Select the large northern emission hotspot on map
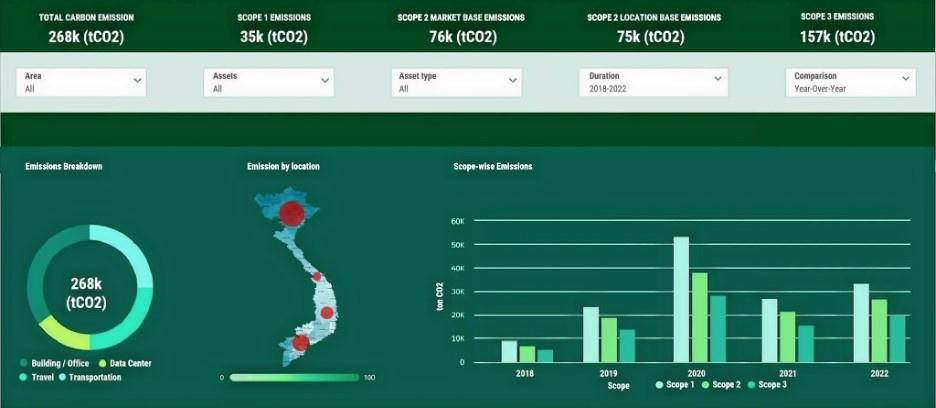936x408 pixels. pos(291,213)
